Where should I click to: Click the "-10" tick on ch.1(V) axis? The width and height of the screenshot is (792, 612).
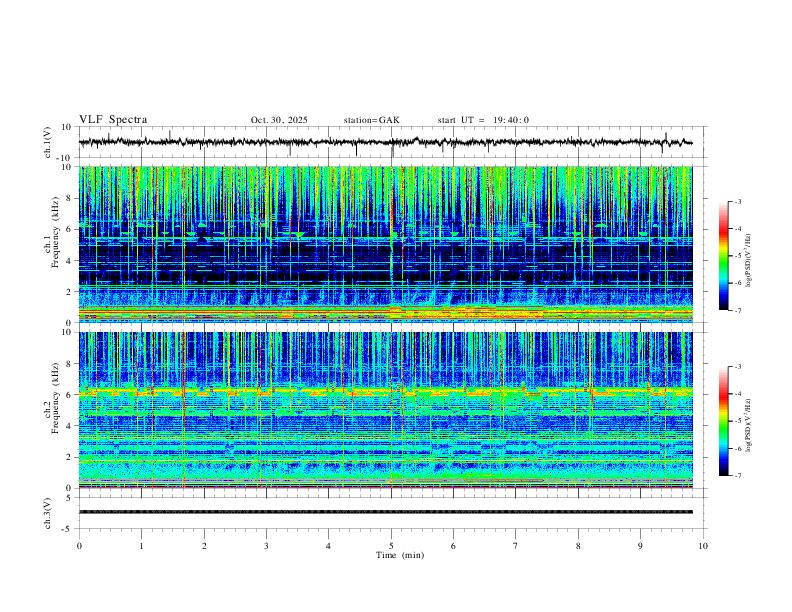coord(64,158)
